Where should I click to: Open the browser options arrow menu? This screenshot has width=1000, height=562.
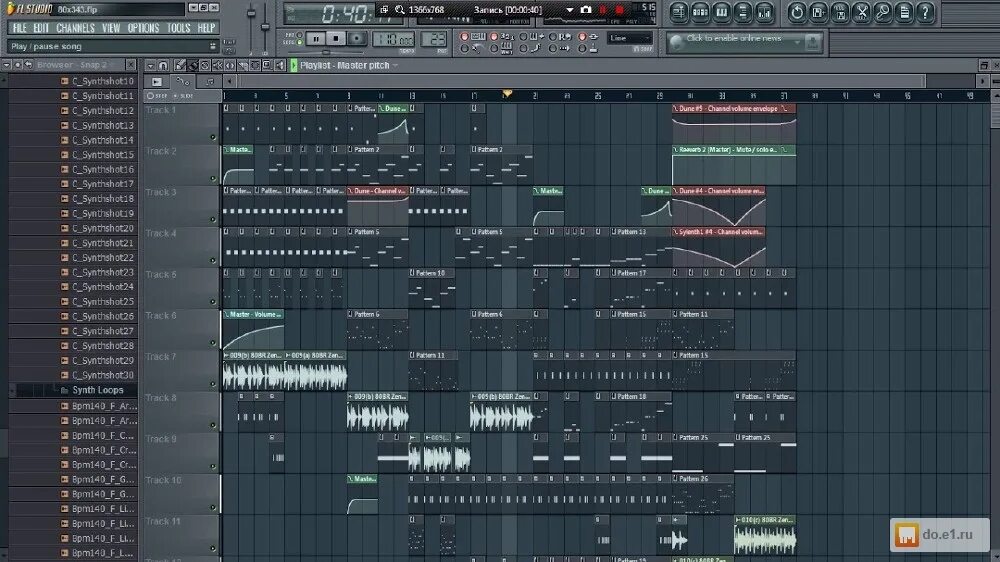(6, 65)
